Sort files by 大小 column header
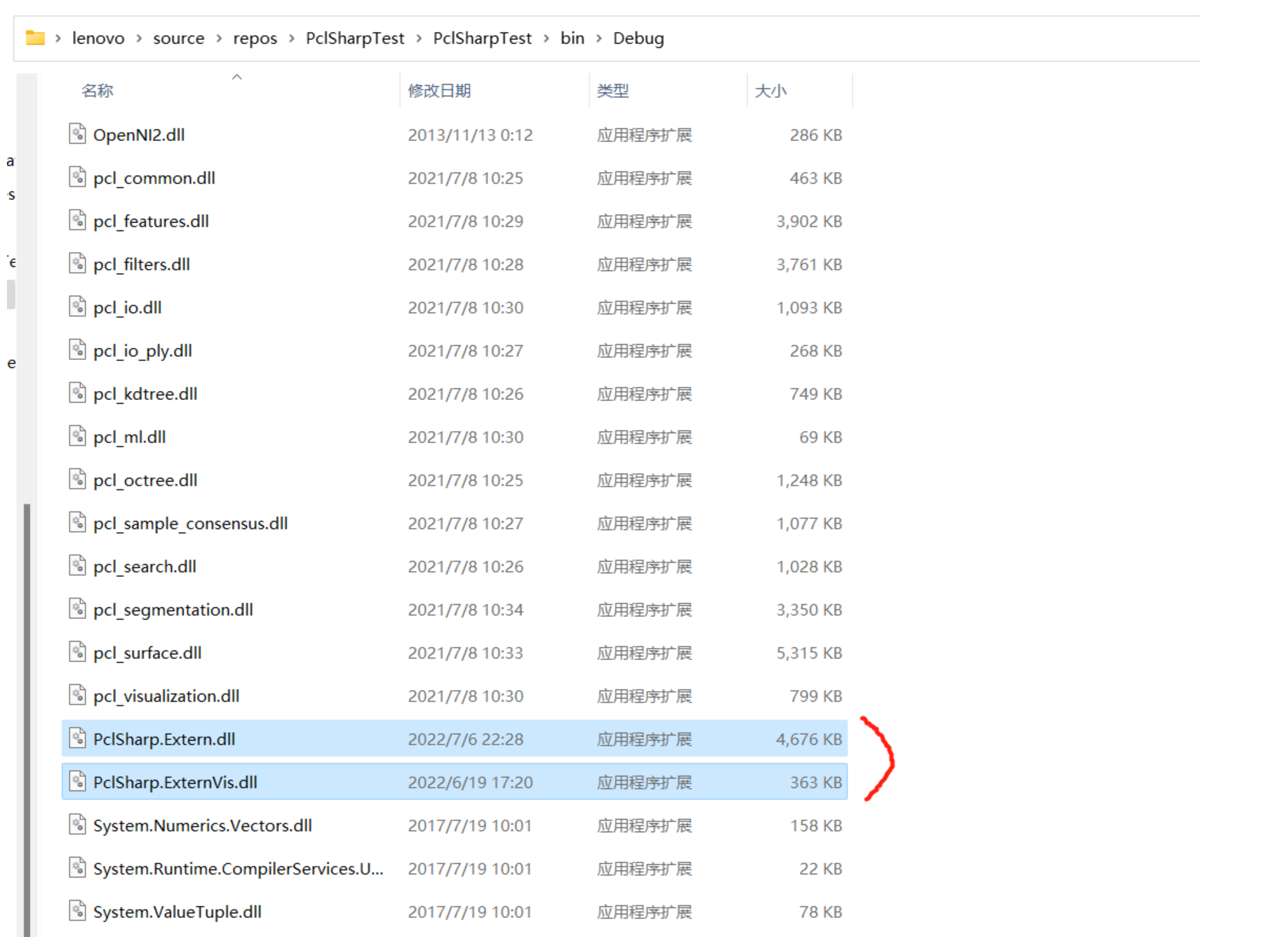The image size is (1288, 937). (770, 91)
